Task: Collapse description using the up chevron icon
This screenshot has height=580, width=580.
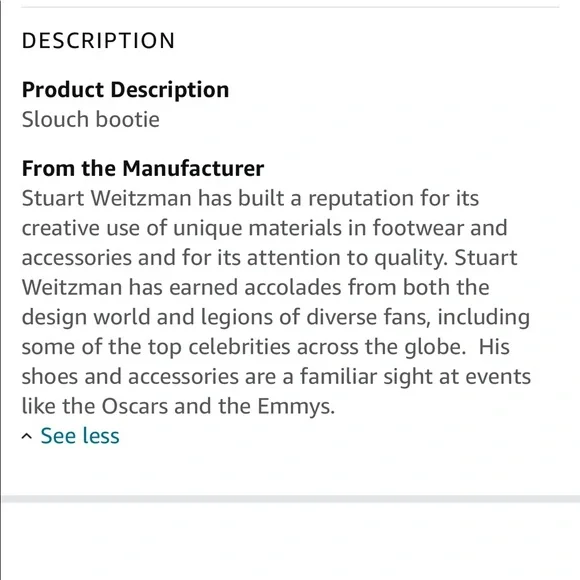Action: (x=27, y=437)
